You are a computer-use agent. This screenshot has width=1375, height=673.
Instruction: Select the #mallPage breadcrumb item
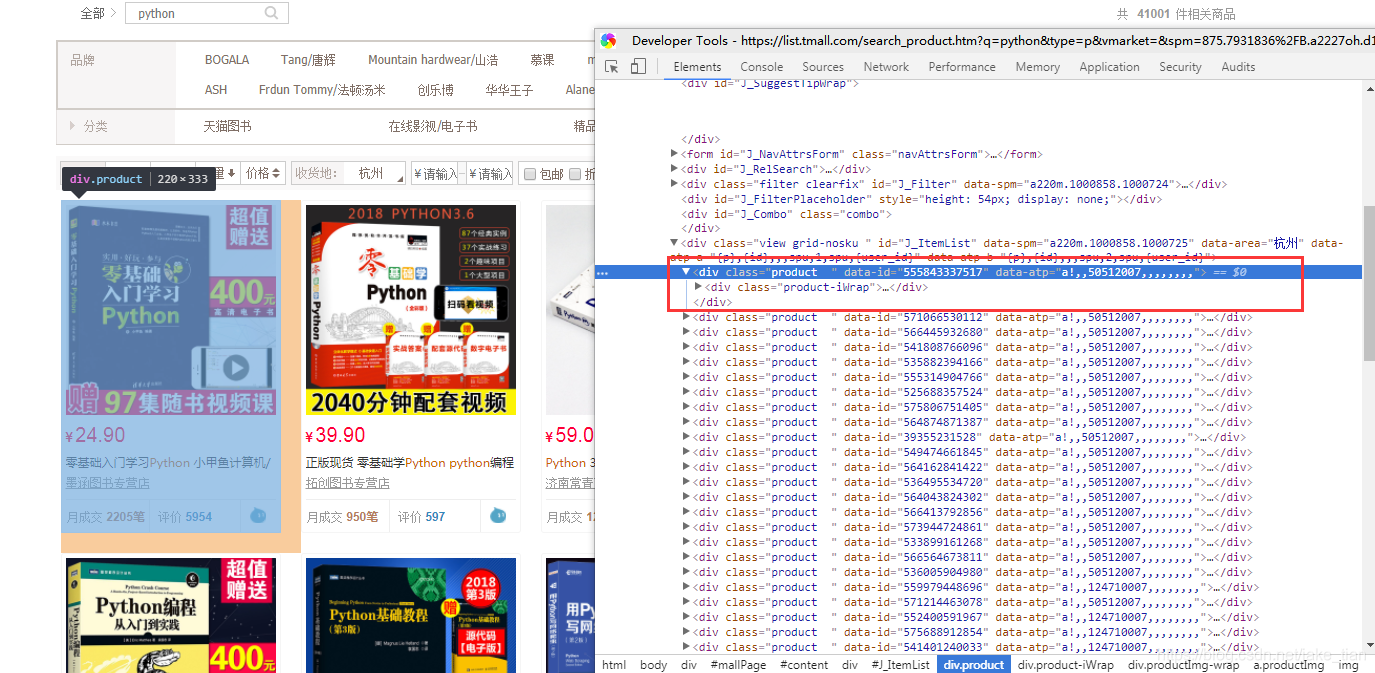point(738,665)
